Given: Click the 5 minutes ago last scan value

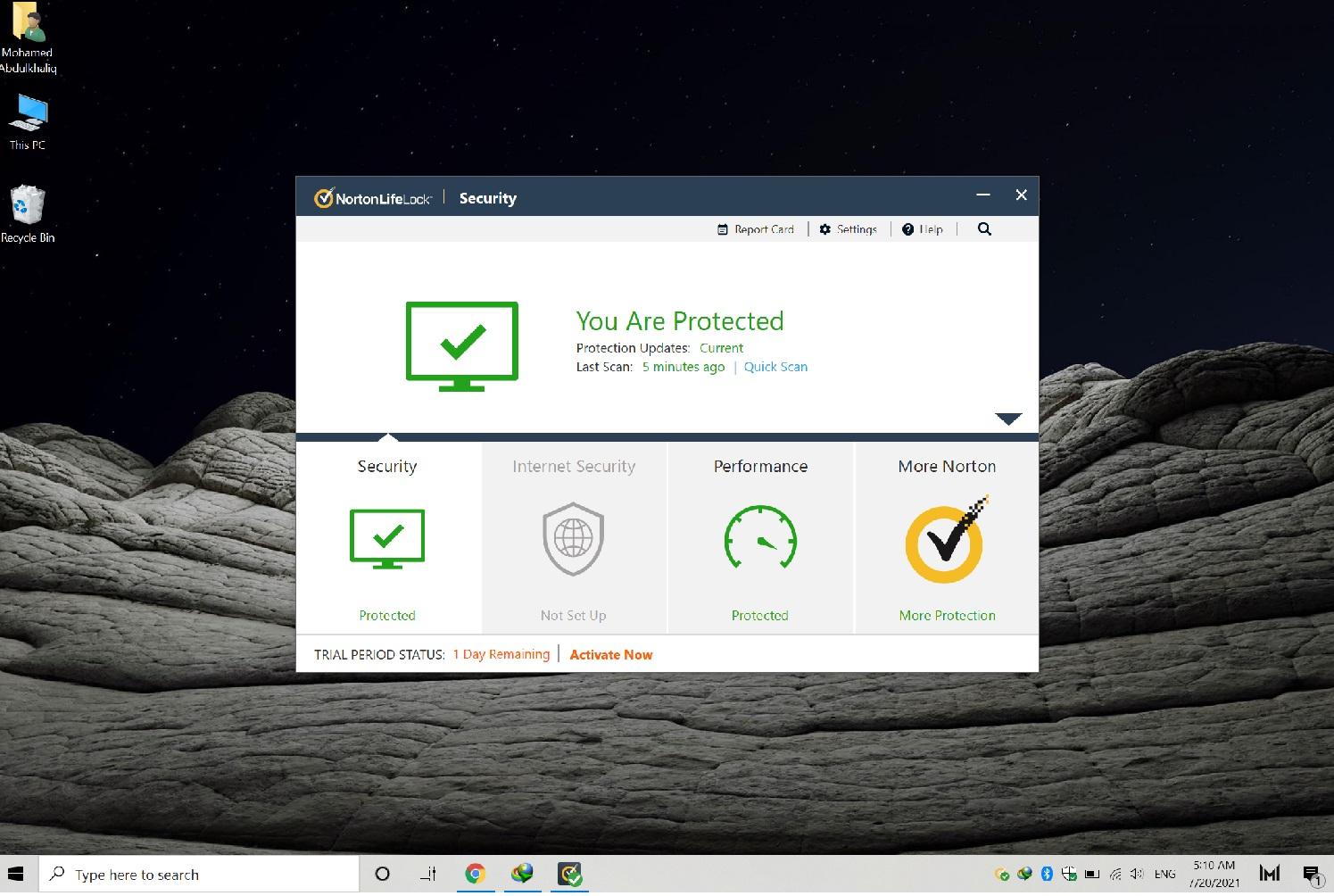Looking at the screenshot, I should (x=684, y=367).
